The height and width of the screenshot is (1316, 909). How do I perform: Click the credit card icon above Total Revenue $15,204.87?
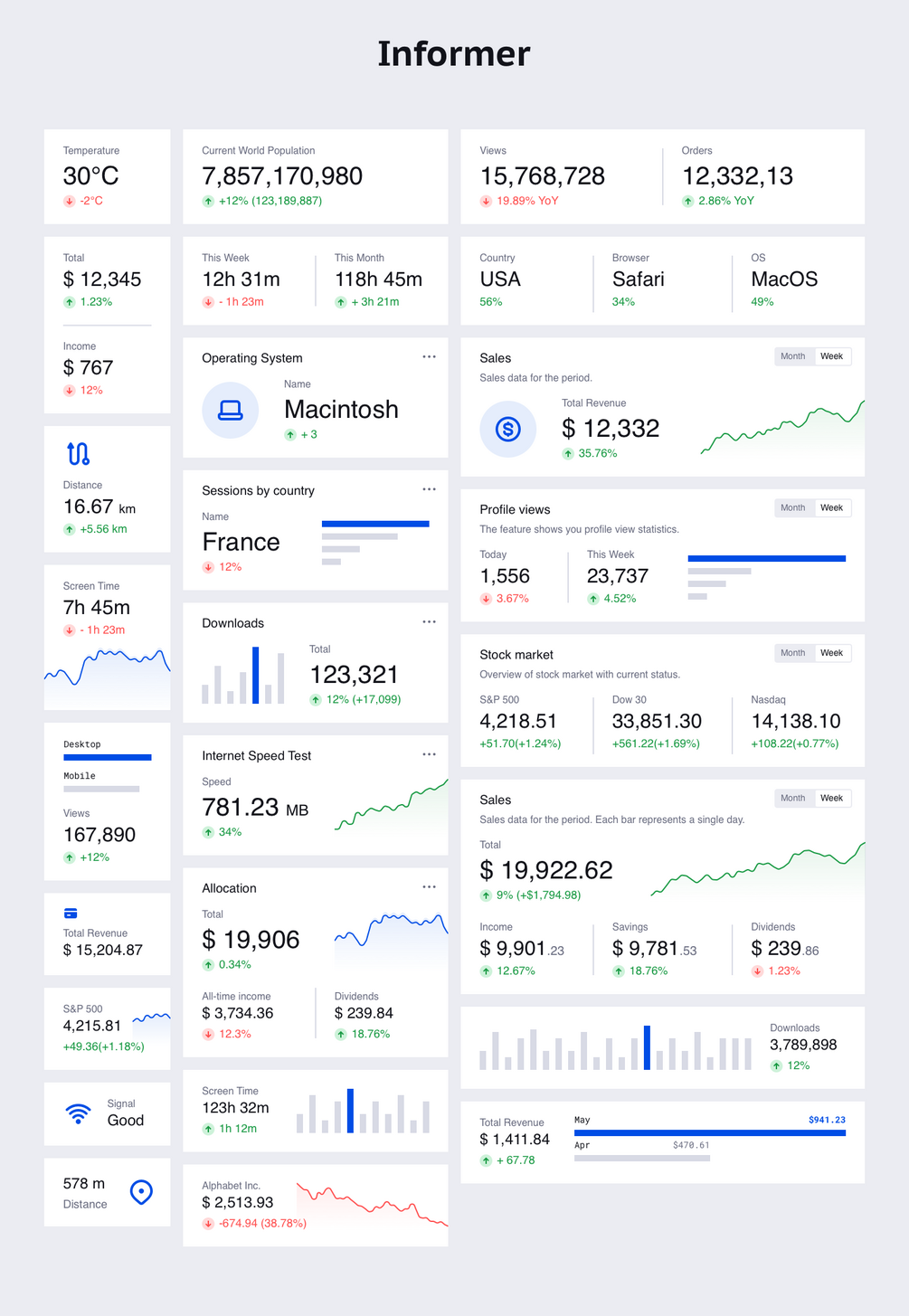pos(71,914)
